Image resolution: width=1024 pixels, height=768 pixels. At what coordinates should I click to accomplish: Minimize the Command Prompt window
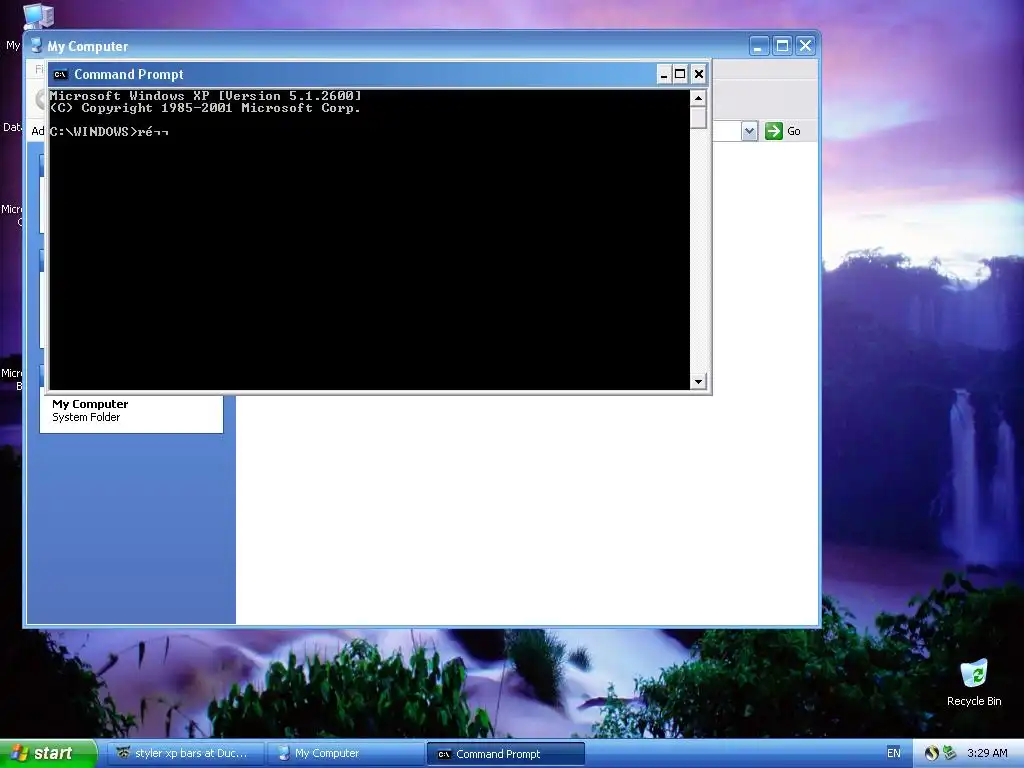(664, 74)
